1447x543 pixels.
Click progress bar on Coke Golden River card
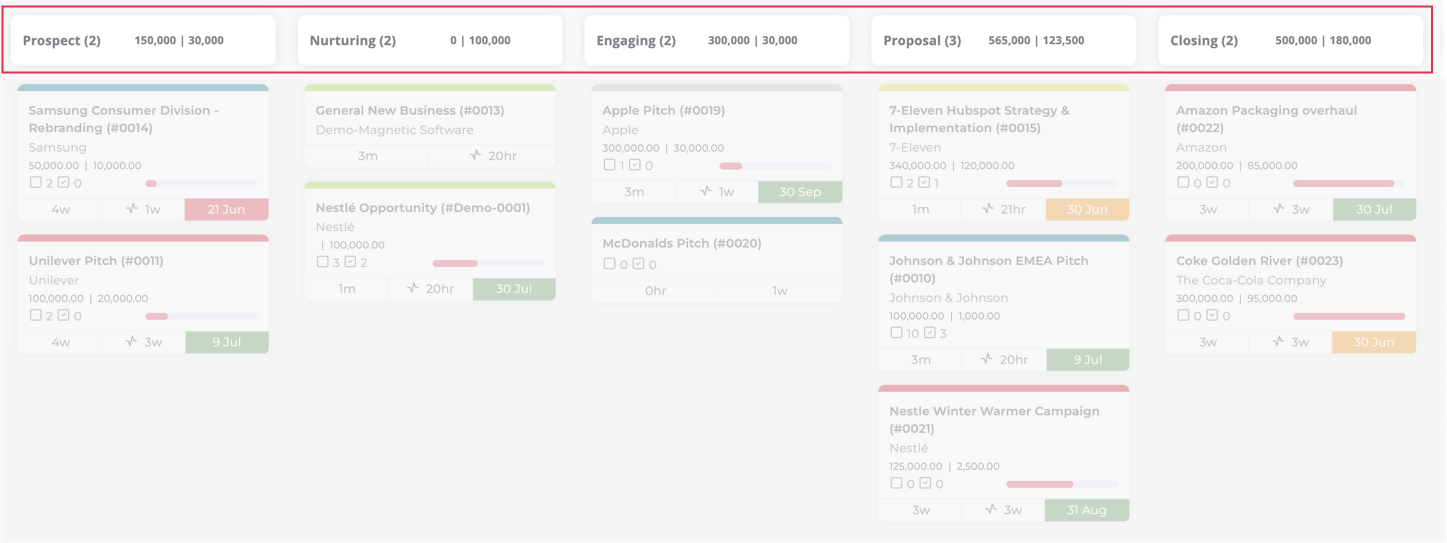click(1349, 316)
